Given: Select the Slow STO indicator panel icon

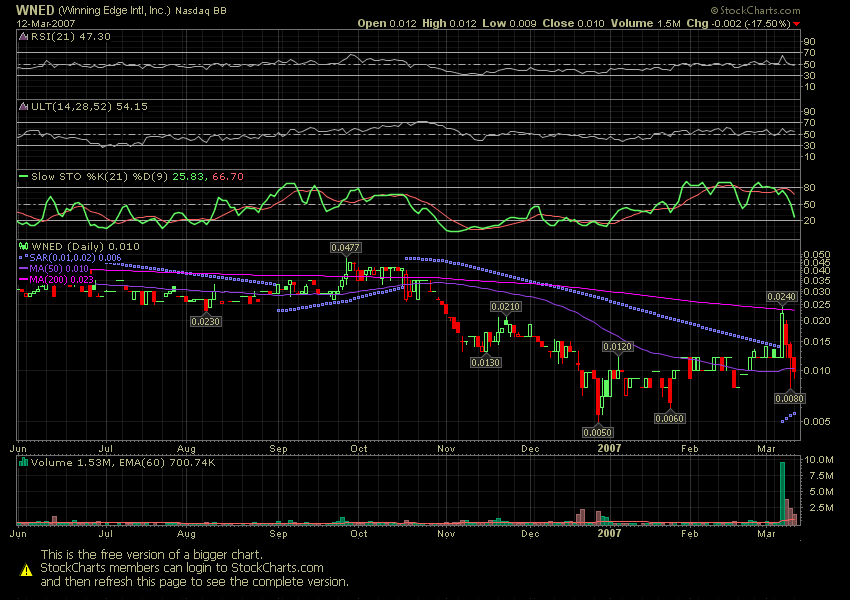Looking at the screenshot, I should pyautogui.click(x=22, y=176).
